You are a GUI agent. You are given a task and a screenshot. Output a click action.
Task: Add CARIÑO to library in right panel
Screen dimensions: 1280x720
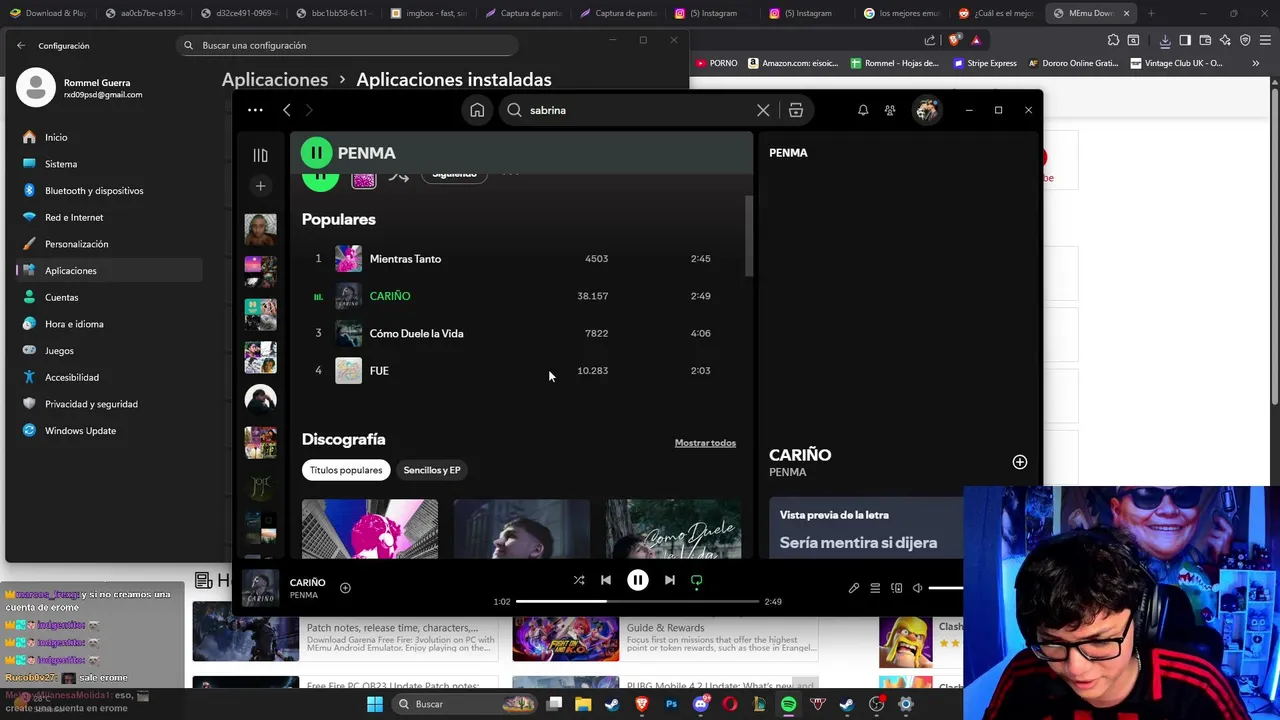(1020, 462)
